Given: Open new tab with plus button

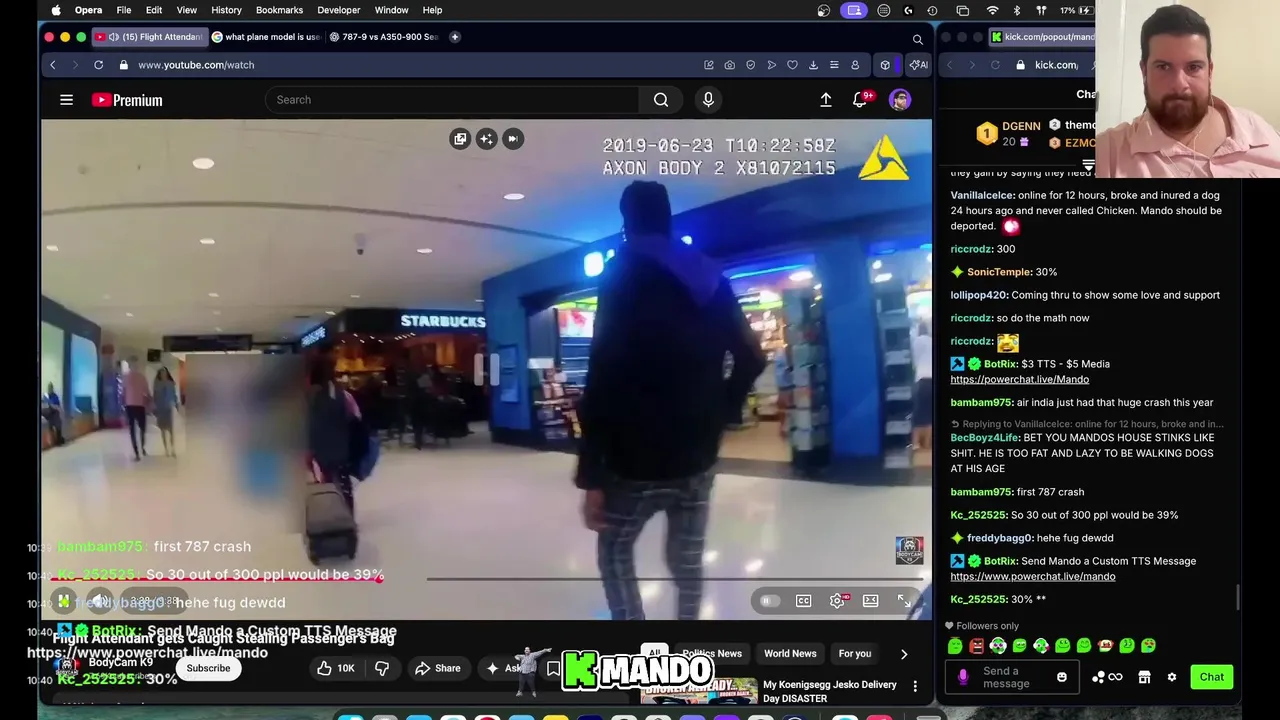Looking at the screenshot, I should click(x=455, y=37).
